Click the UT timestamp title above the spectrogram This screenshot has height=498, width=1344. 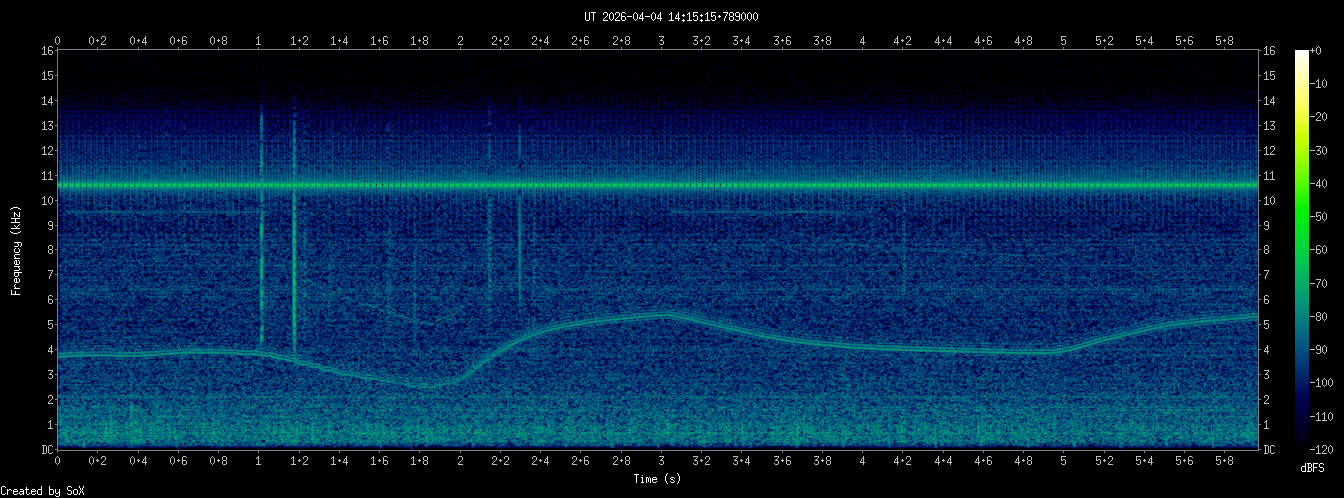click(x=671, y=16)
